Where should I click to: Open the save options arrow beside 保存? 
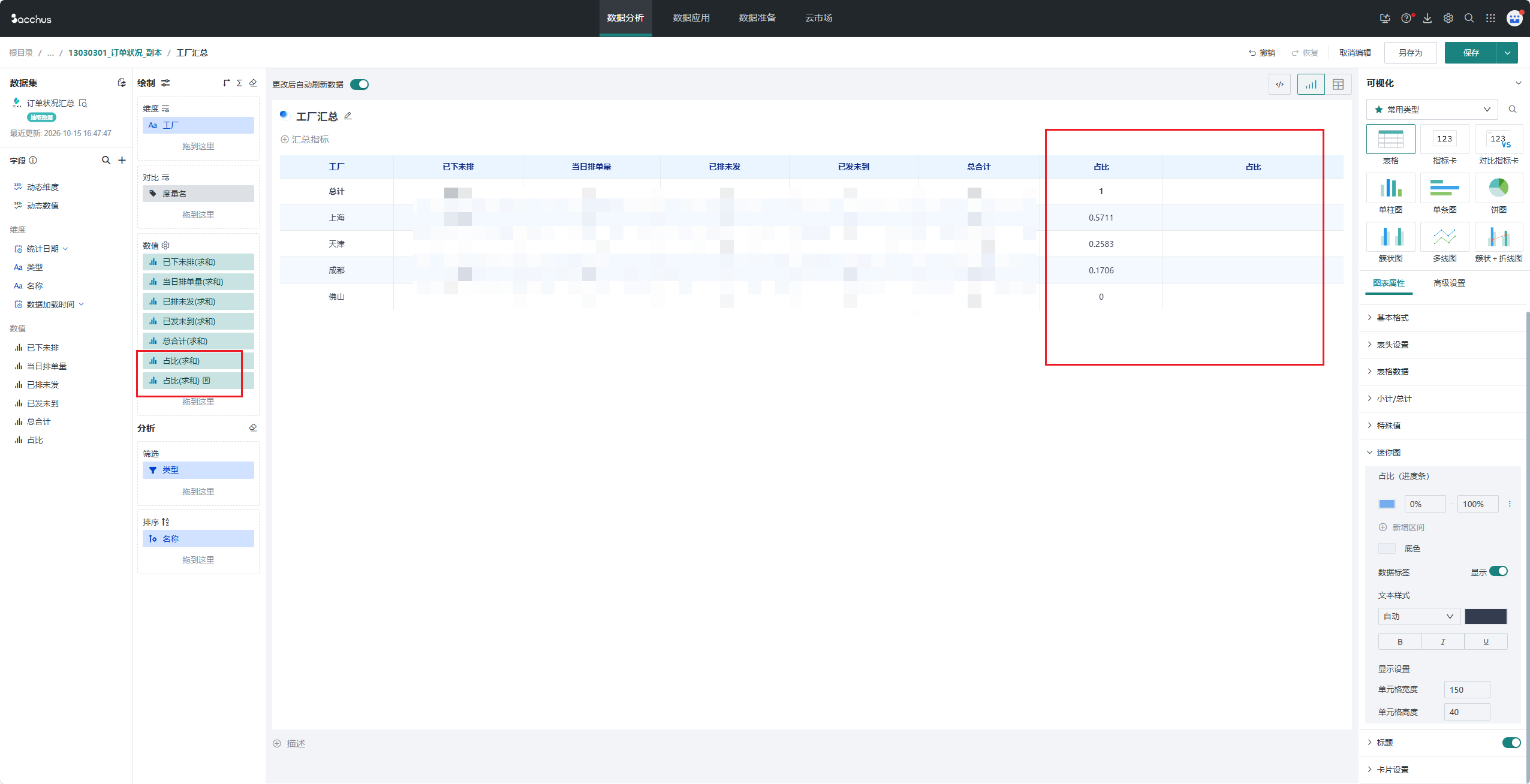(x=1507, y=53)
